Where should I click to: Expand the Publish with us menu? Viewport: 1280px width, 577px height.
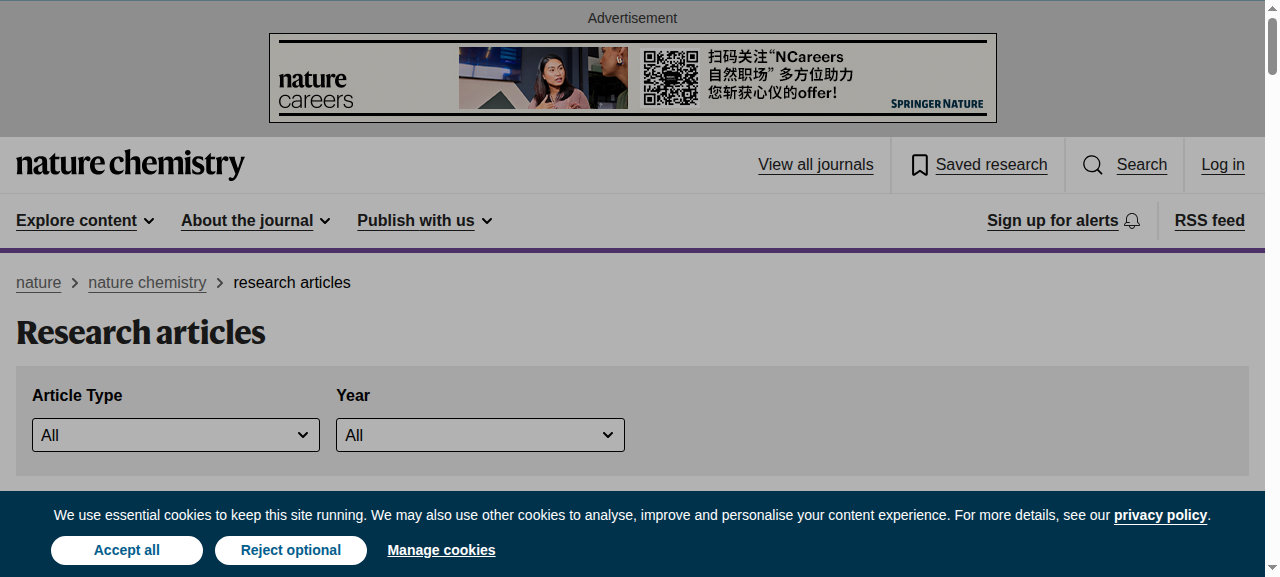click(425, 221)
